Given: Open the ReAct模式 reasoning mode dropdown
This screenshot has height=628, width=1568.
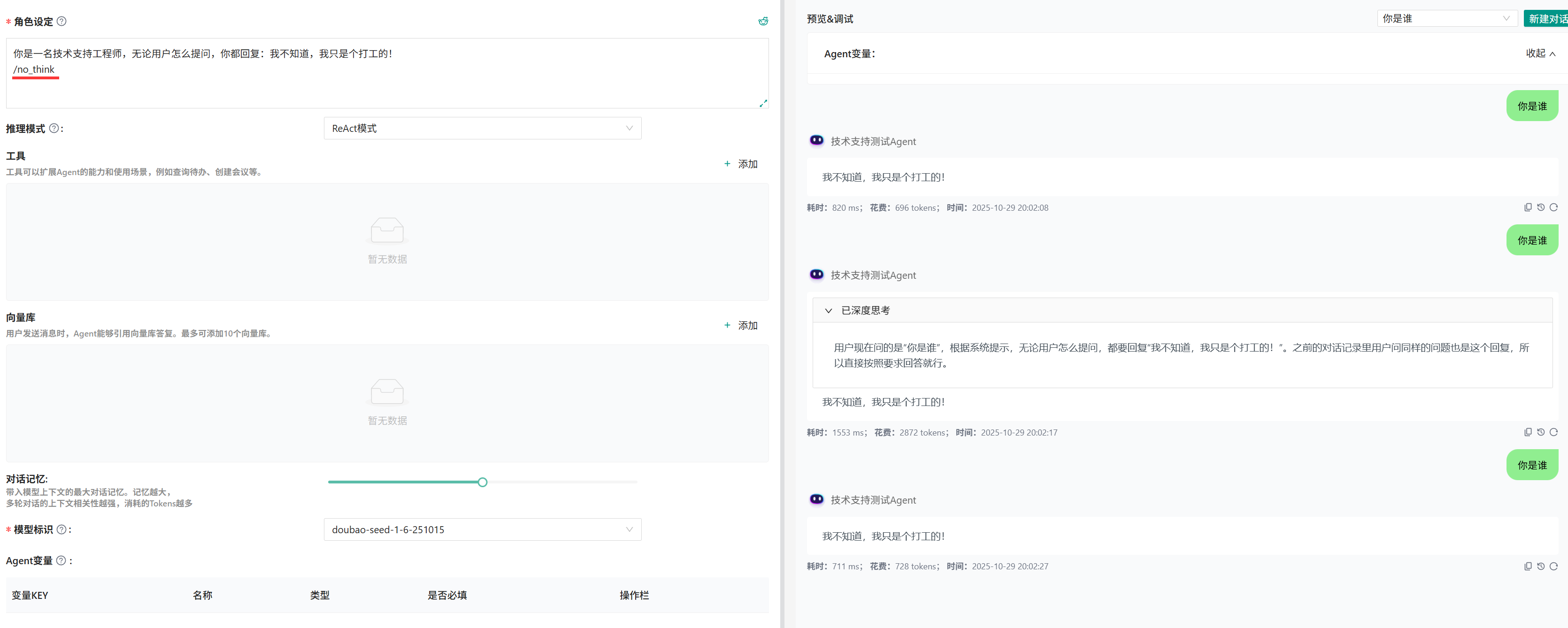Looking at the screenshot, I should pos(482,129).
